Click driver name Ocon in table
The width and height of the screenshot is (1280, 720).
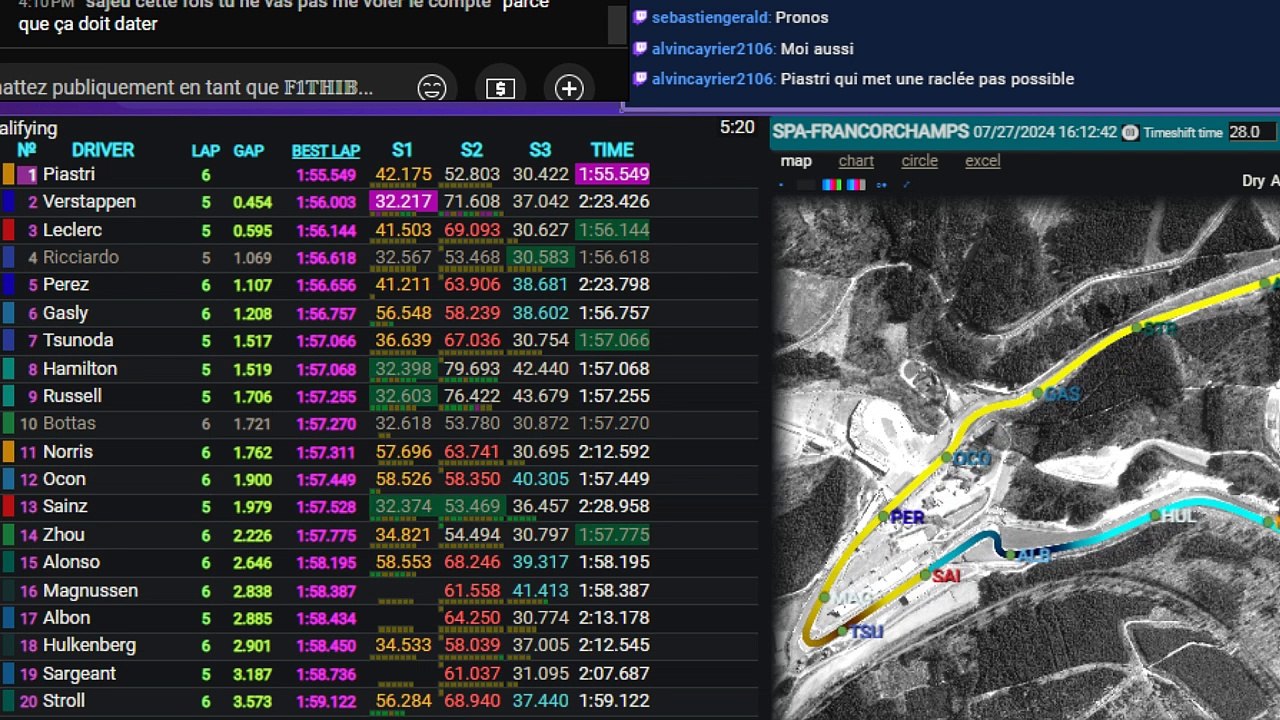pos(64,479)
